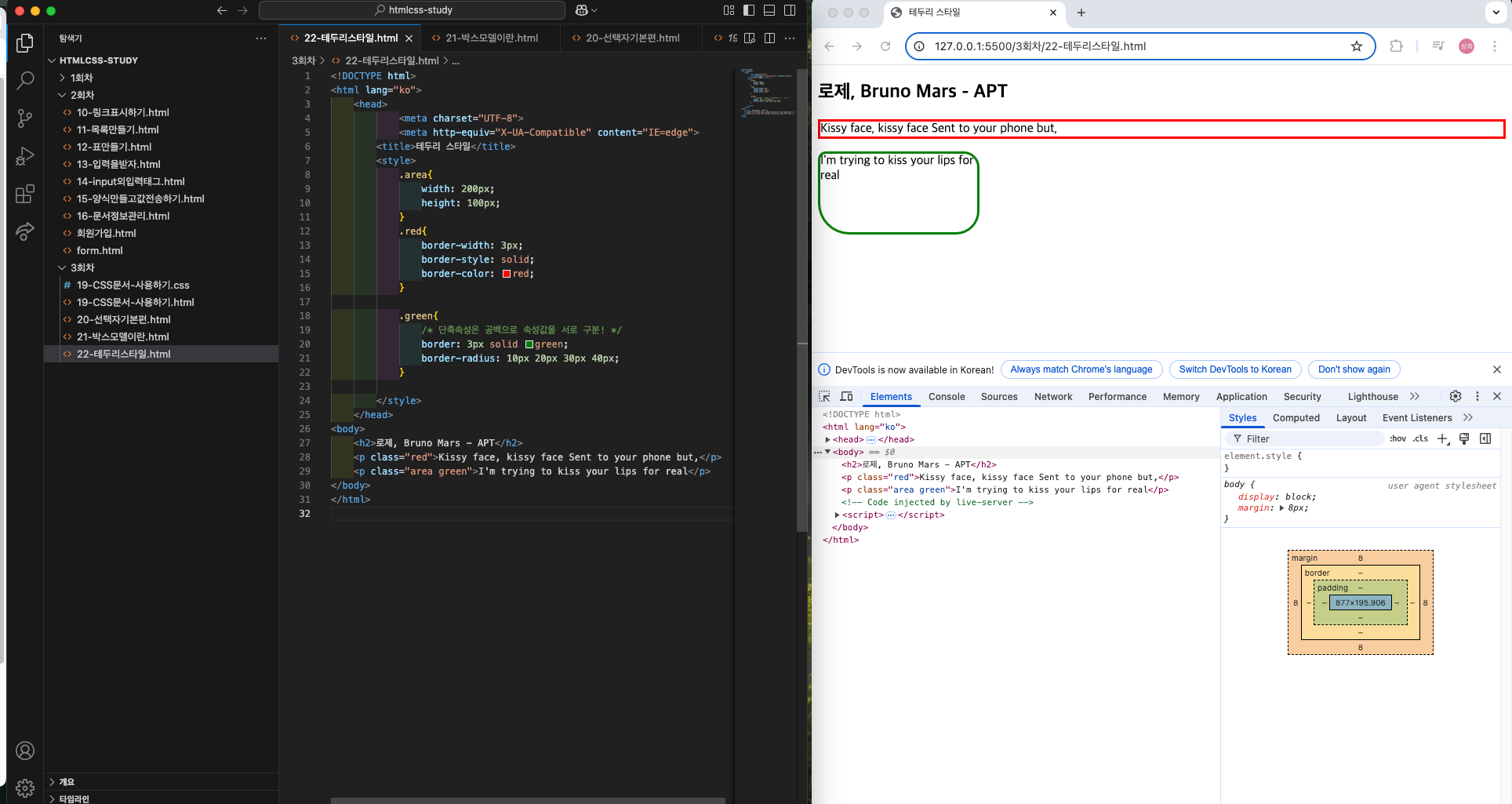Switch to the 20-선택자기본편.html editor tab
This screenshot has height=804, width=1512.
pyautogui.click(x=632, y=38)
